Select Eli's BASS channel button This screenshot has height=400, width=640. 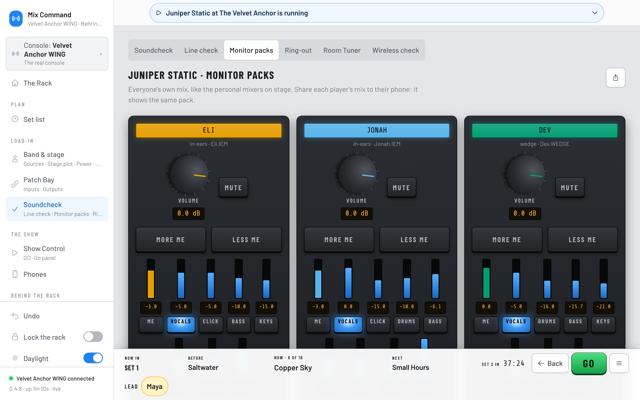pos(238,324)
